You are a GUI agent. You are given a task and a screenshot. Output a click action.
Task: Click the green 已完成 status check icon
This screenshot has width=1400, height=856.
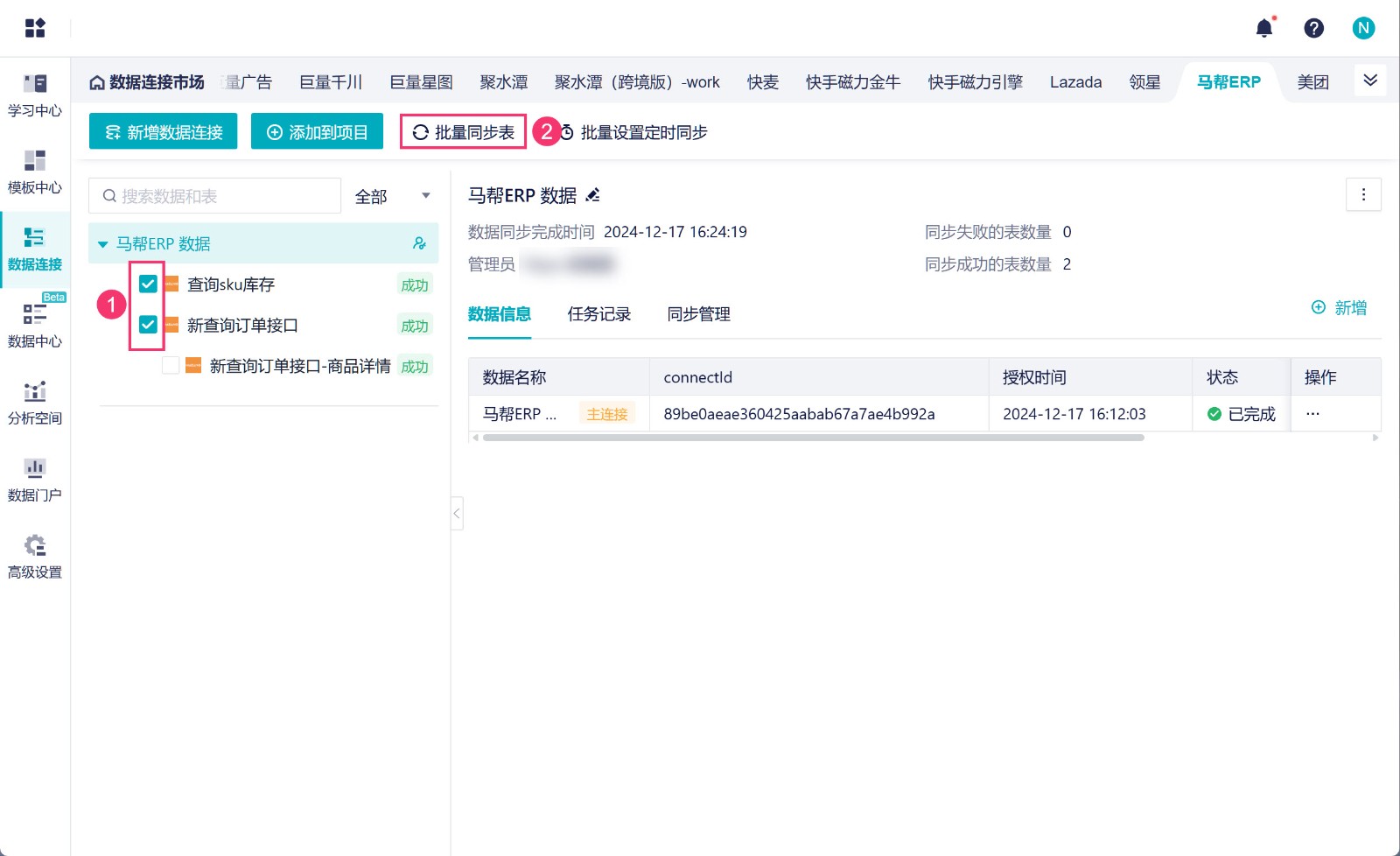point(1214,414)
